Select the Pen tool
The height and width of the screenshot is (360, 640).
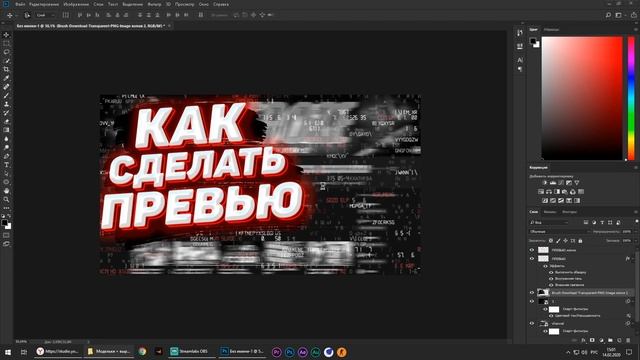[6, 156]
